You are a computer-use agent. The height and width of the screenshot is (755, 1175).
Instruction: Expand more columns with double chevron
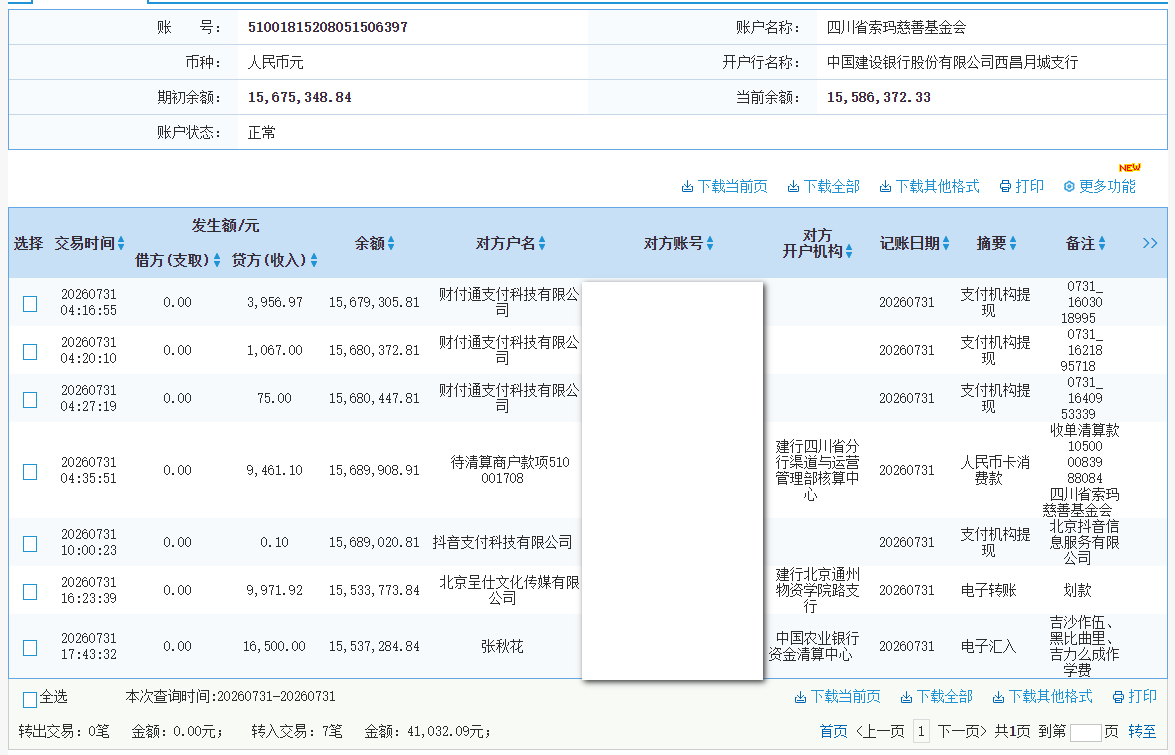click(x=1150, y=243)
